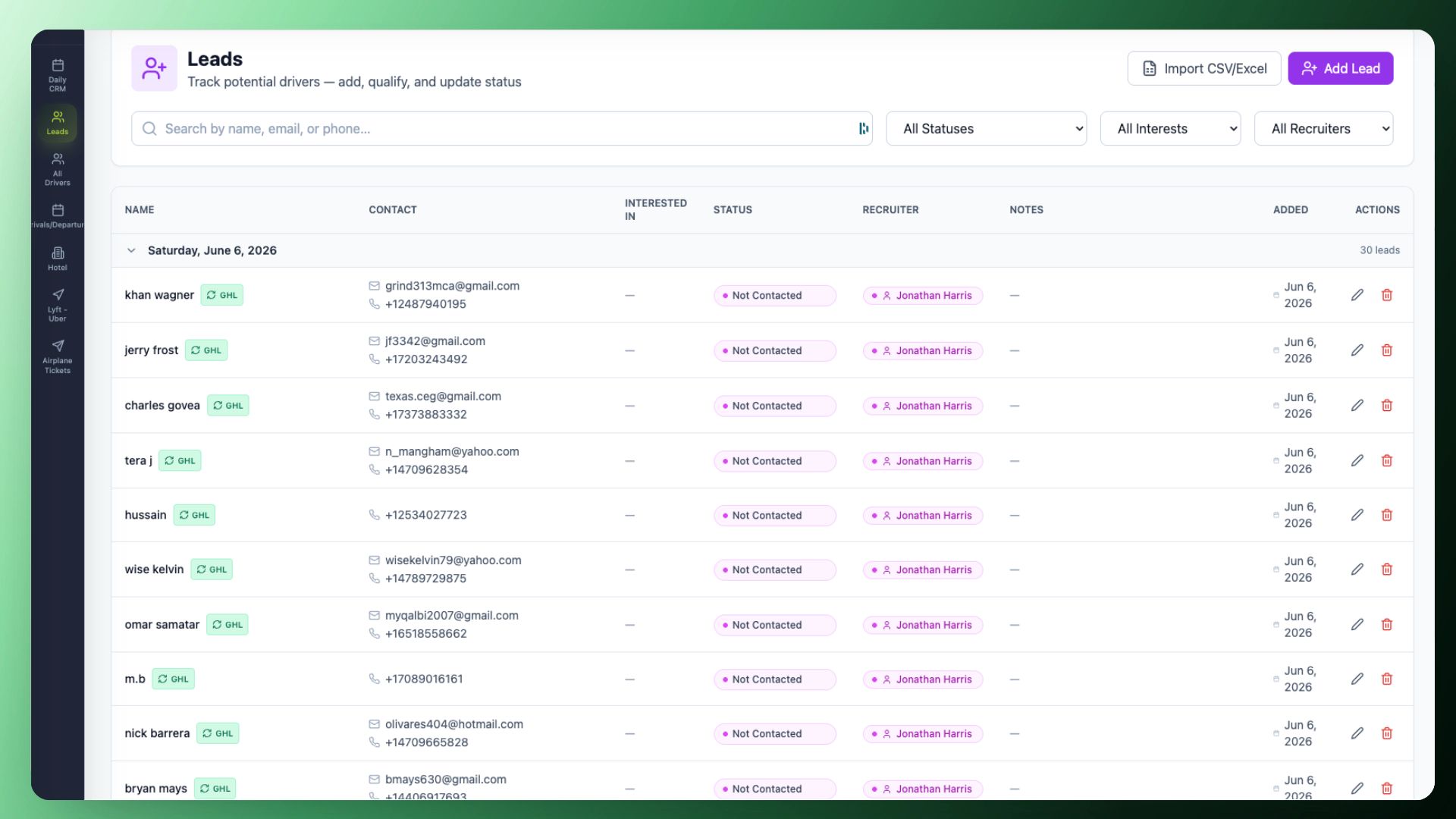Open Hotel in the sidebar
Screen dimensions: 1456x819
58,259
